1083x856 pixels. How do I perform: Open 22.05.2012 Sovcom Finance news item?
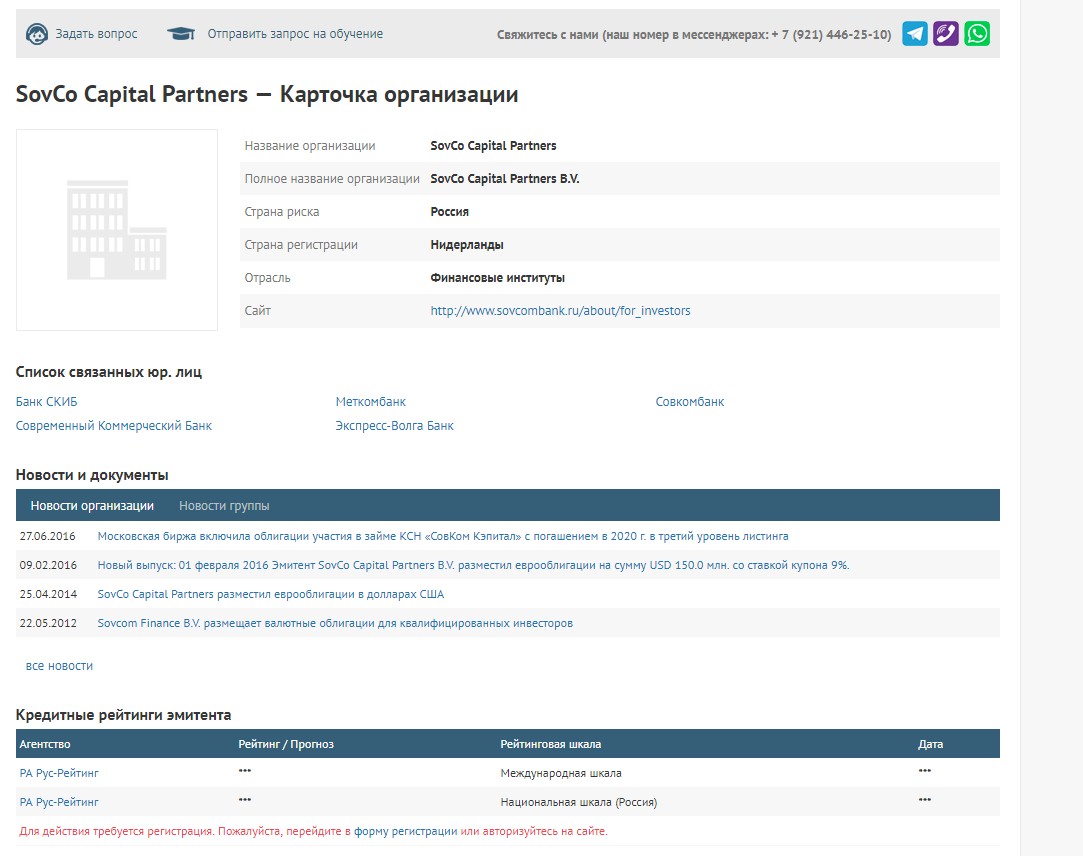[335, 623]
